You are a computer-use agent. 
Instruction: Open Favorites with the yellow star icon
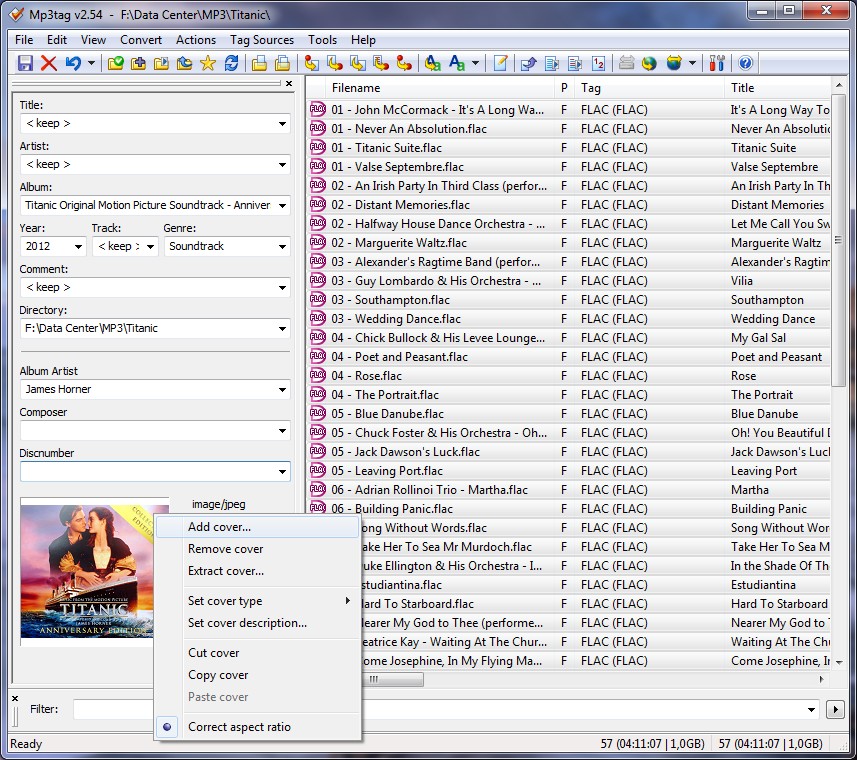point(208,63)
